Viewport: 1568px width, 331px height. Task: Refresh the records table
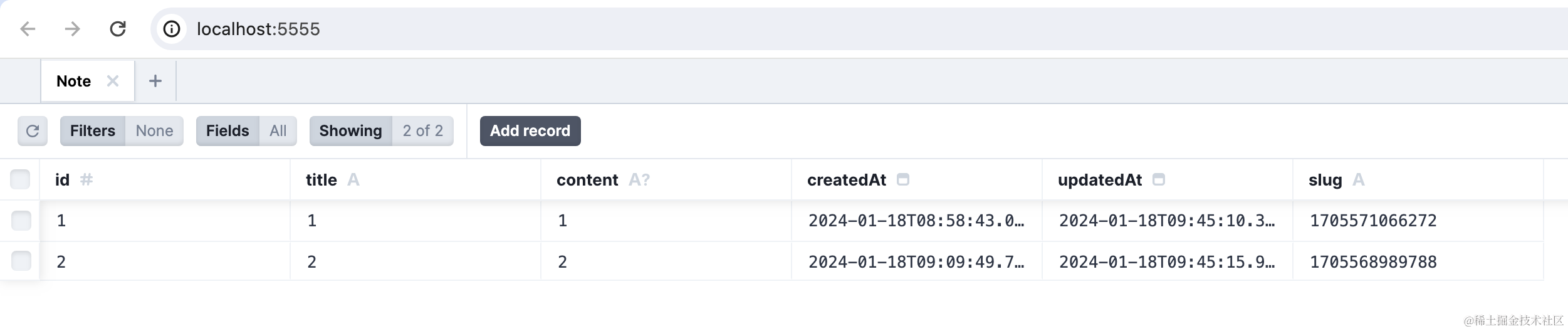pos(33,131)
